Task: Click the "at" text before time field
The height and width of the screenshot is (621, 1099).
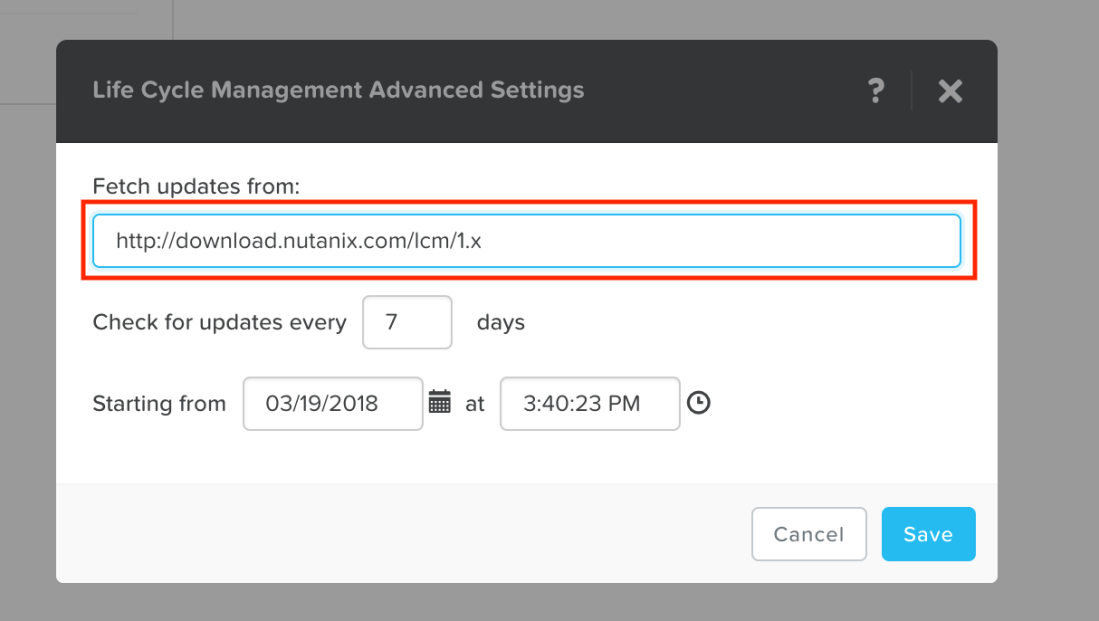Action: click(475, 404)
